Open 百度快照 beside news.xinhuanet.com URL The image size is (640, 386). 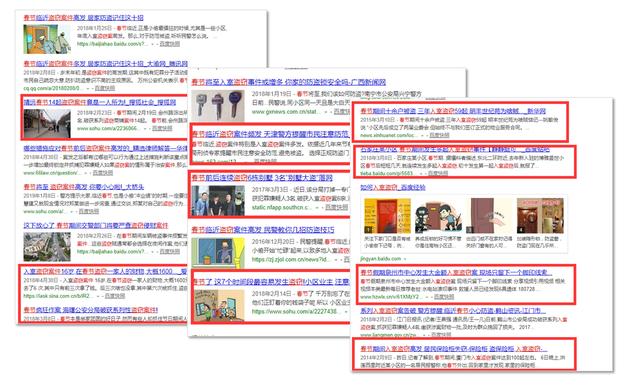pos(439,135)
